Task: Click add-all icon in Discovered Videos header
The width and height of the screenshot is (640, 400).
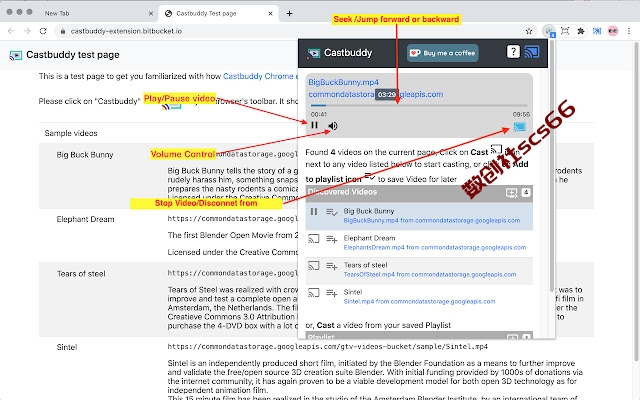Action: [x=511, y=193]
